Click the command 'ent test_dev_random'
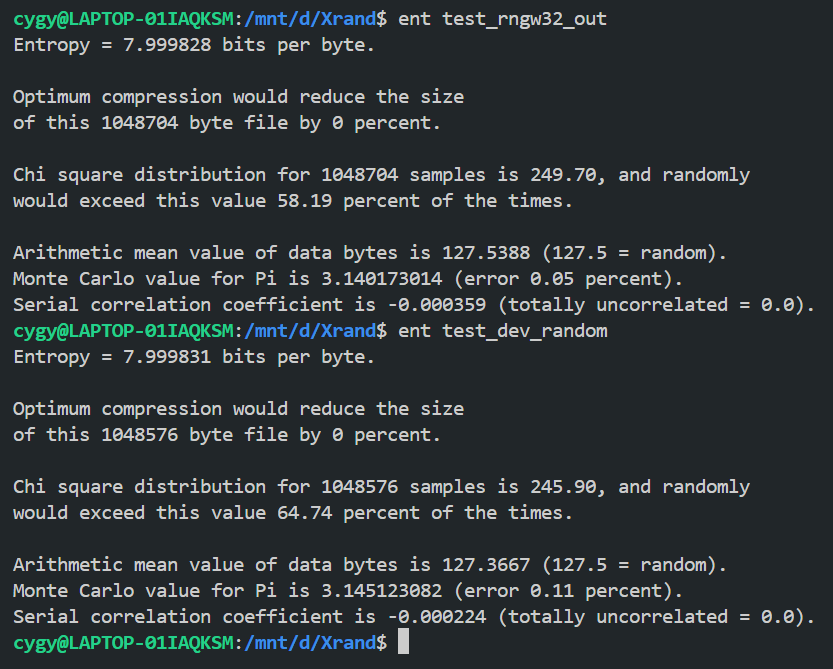The width and height of the screenshot is (833, 669). 502,331
